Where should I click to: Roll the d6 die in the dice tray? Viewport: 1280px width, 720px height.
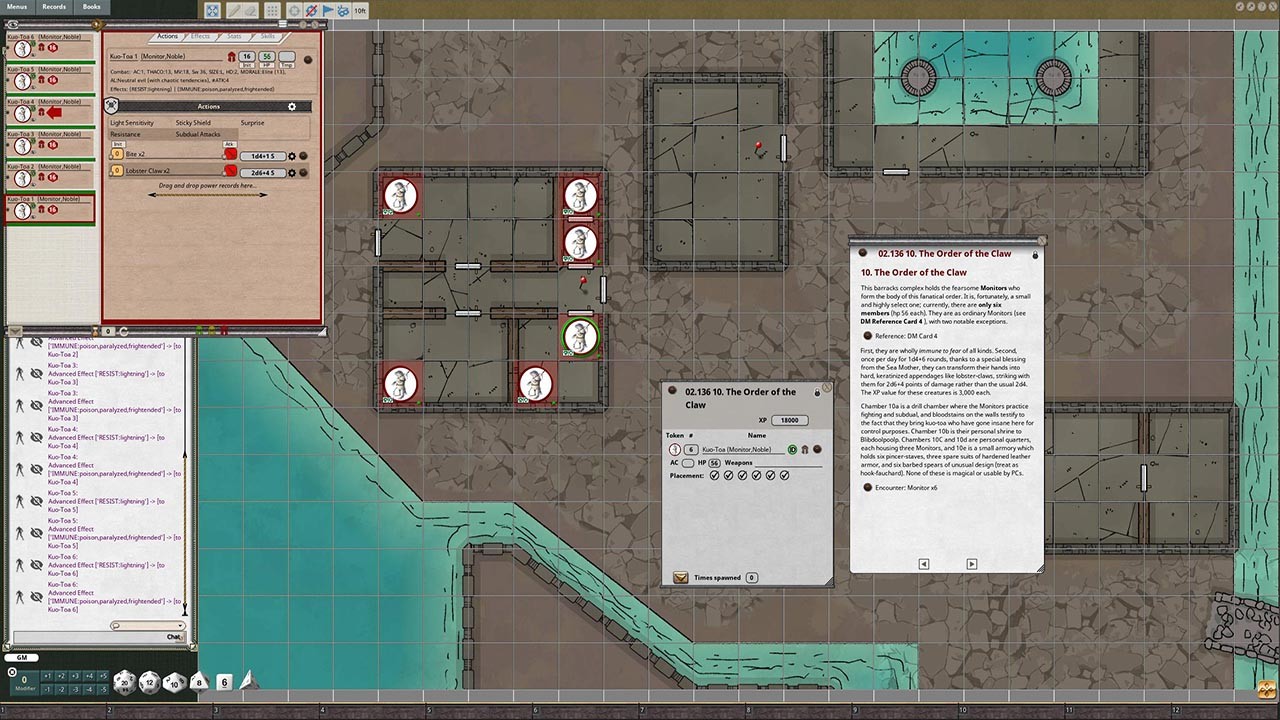click(224, 682)
